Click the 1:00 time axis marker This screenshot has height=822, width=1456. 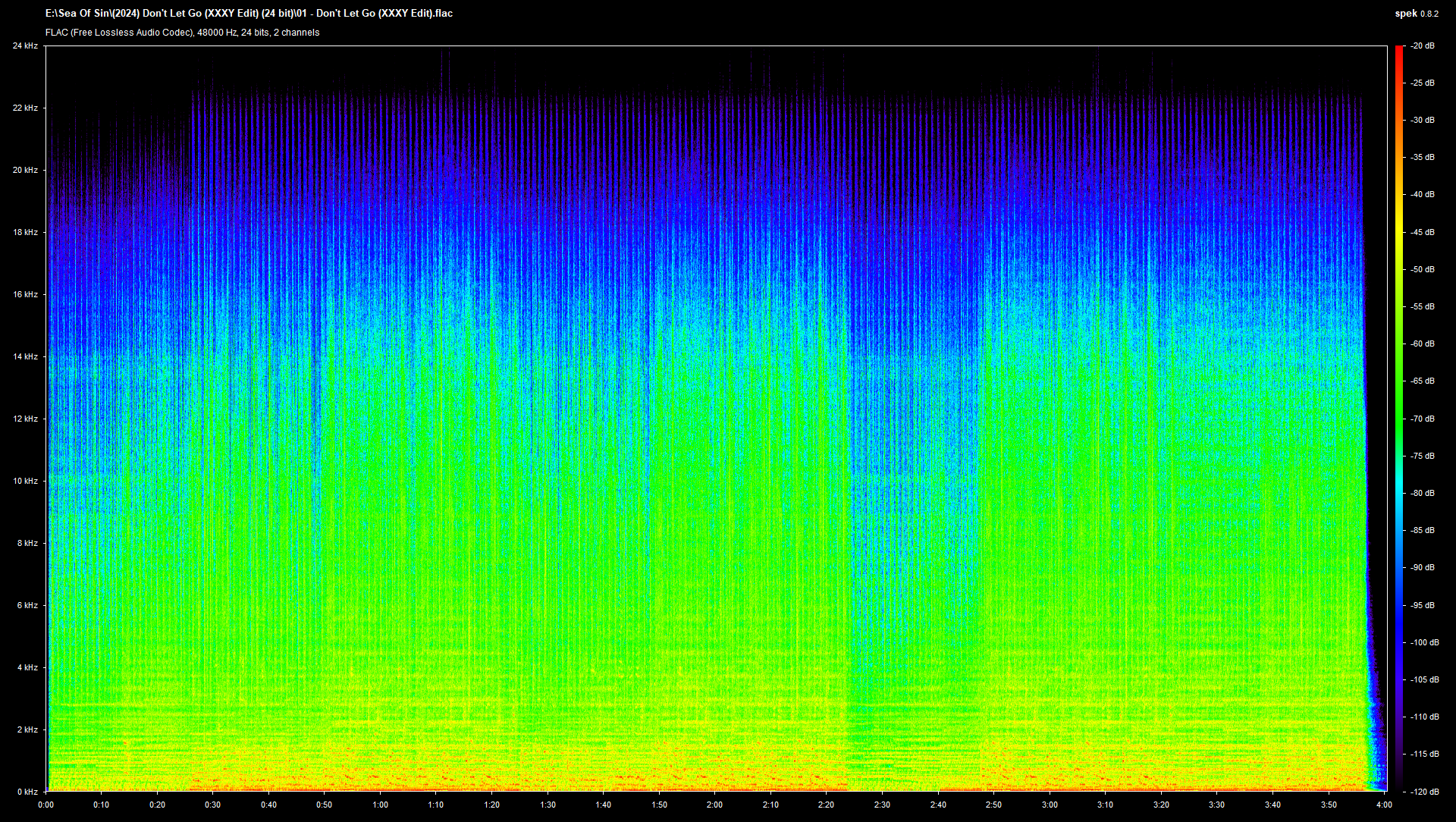point(380,805)
